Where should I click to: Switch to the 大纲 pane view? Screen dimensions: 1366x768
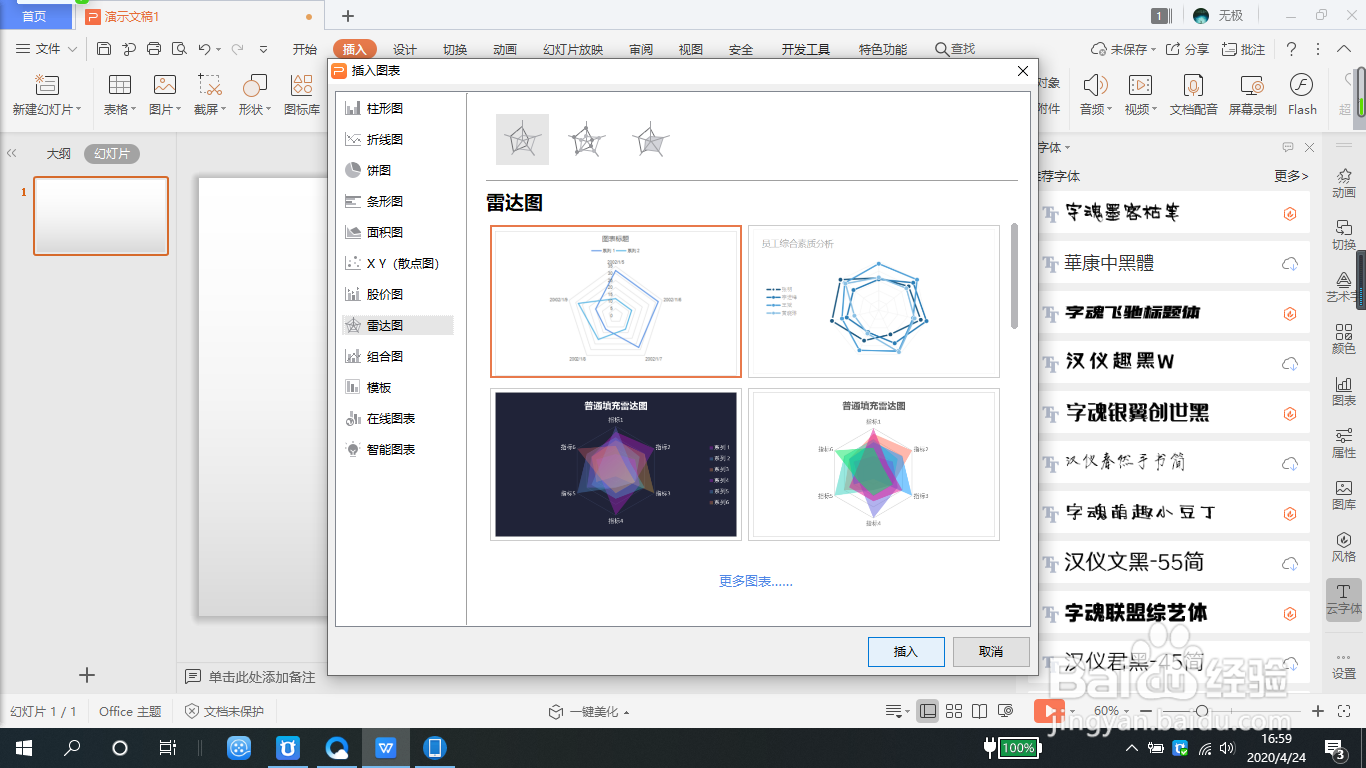point(59,154)
